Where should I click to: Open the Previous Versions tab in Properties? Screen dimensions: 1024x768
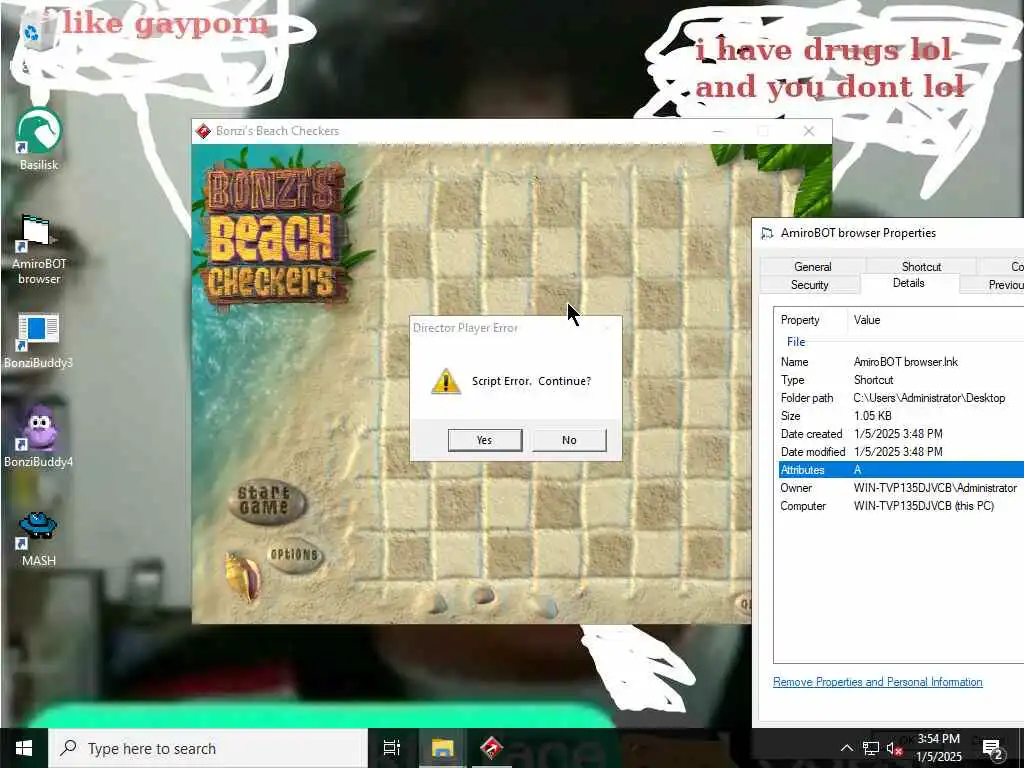[x=993, y=285]
